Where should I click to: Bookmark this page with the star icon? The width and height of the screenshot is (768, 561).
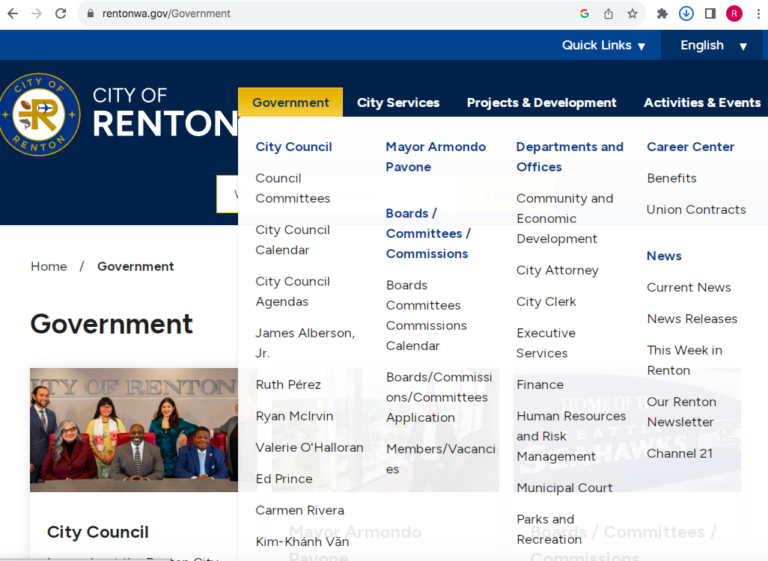[x=632, y=14]
